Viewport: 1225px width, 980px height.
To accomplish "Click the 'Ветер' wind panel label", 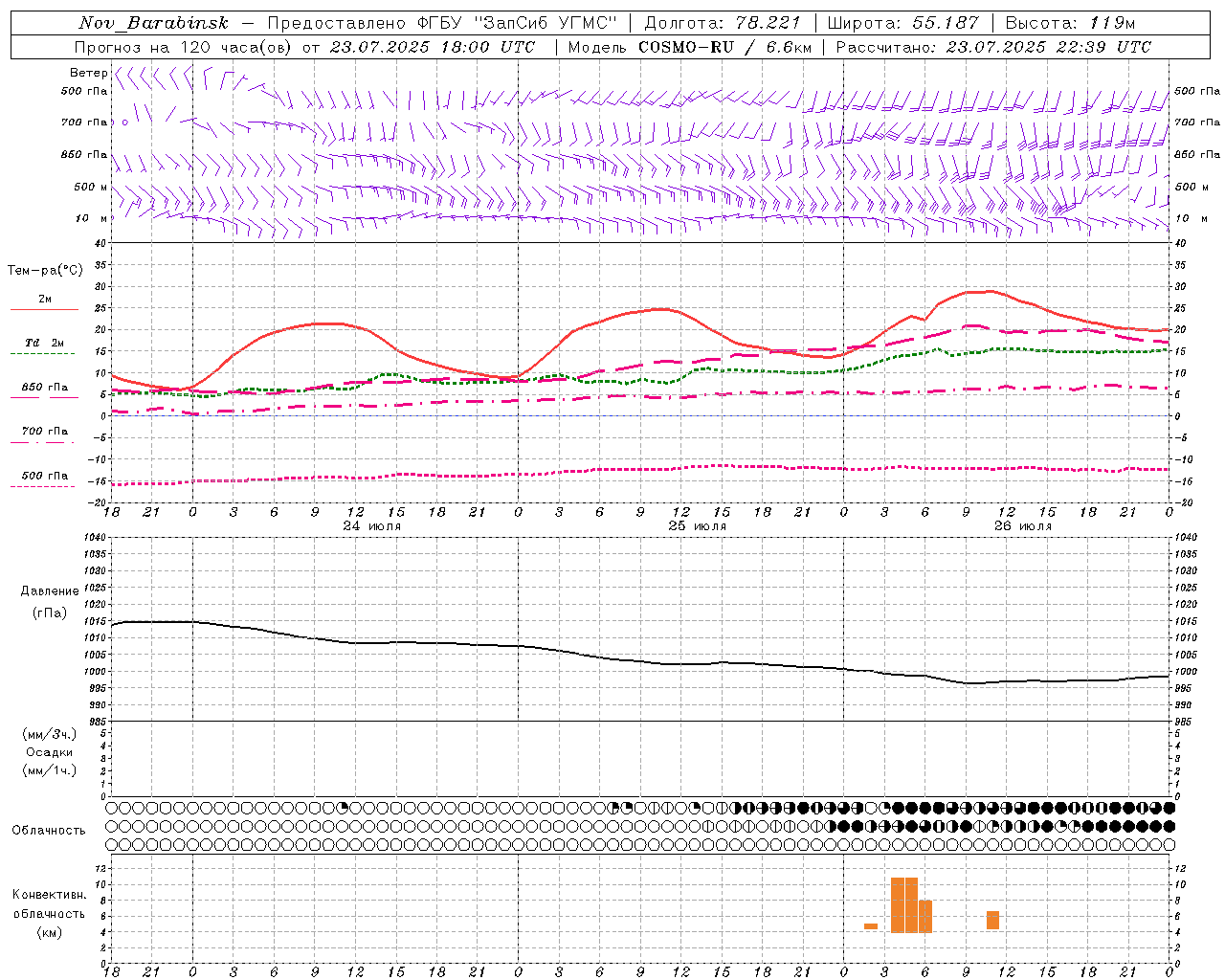I will 89,73.
